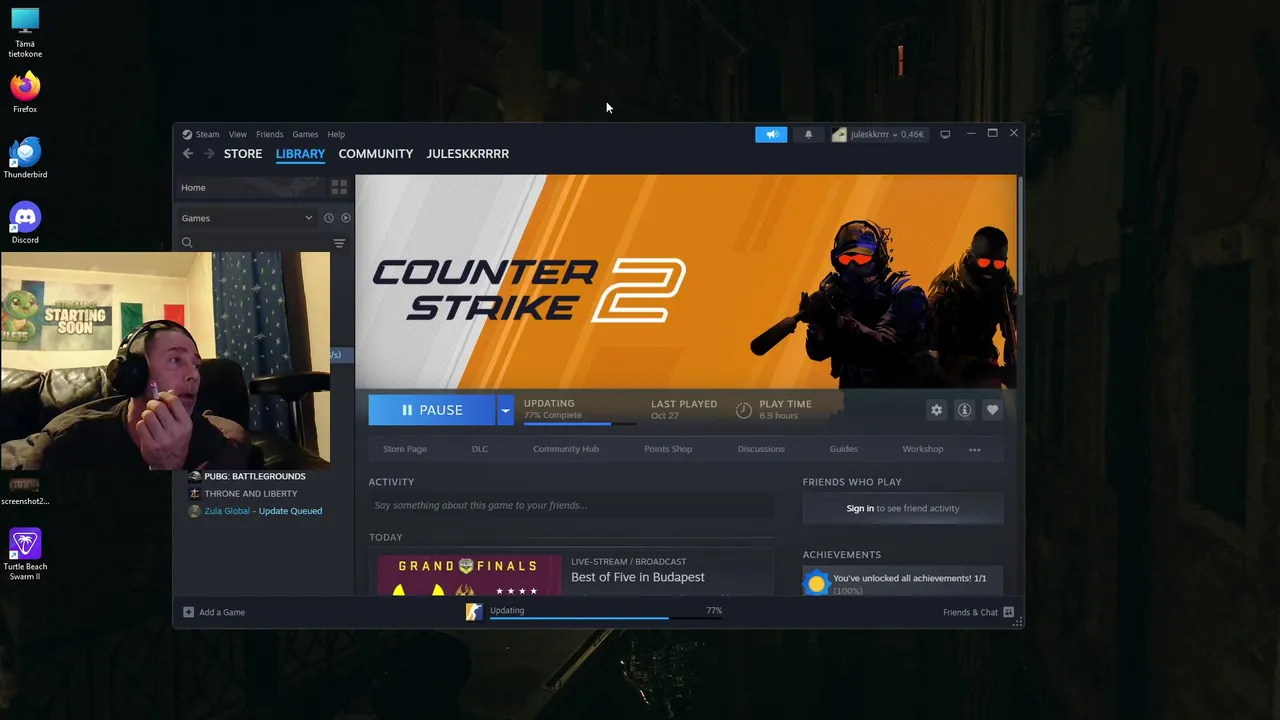Click Zula Global game icon
1280x720 pixels.
pyautogui.click(x=194, y=511)
